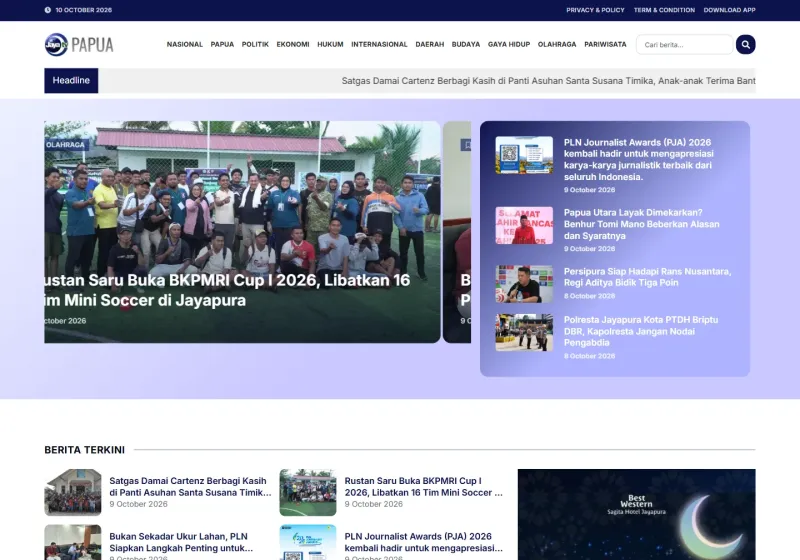Click the Polresta Jayapura article thumbnail

coord(524,333)
